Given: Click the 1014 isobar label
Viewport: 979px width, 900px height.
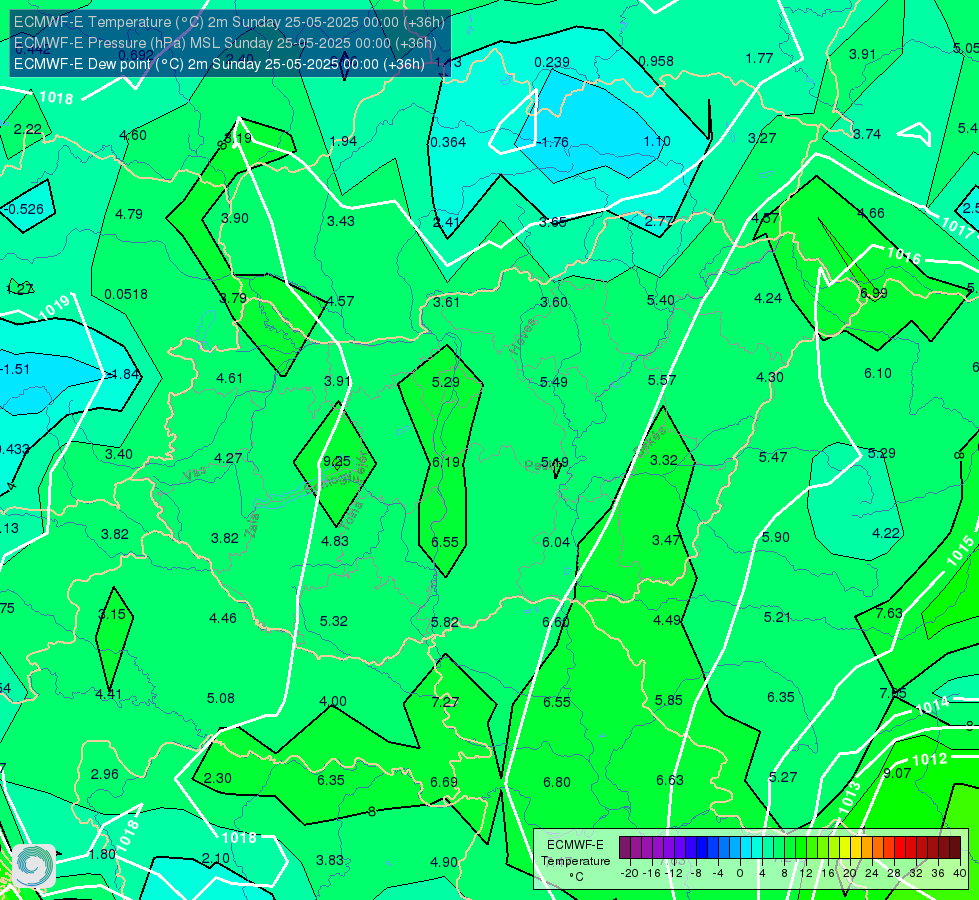Looking at the screenshot, I should click(x=933, y=706).
